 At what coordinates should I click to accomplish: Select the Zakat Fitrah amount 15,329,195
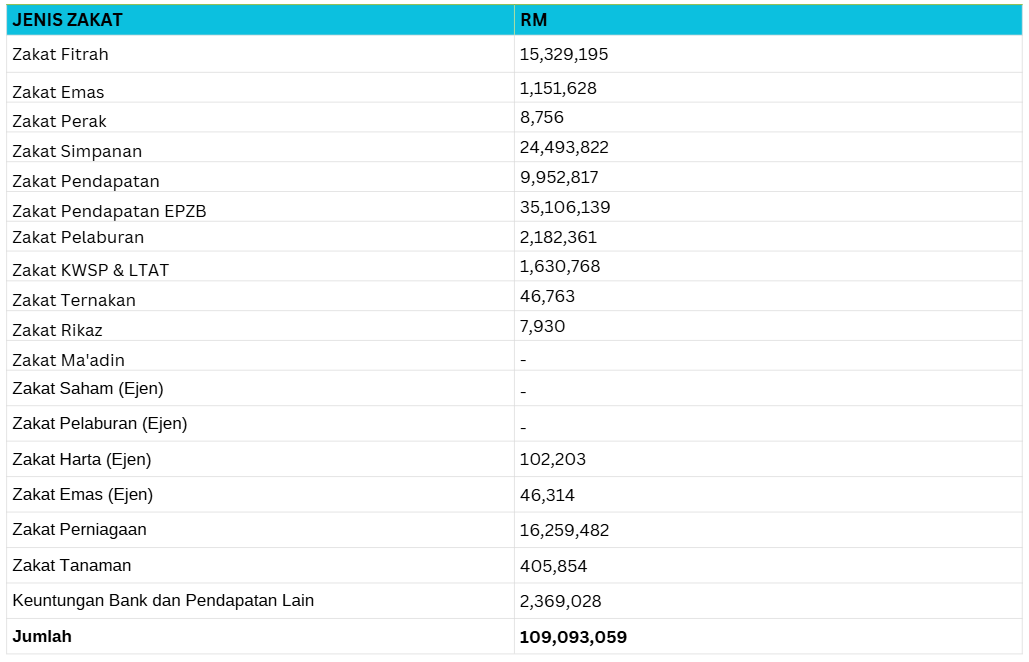pyautogui.click(x=564, y=54)
